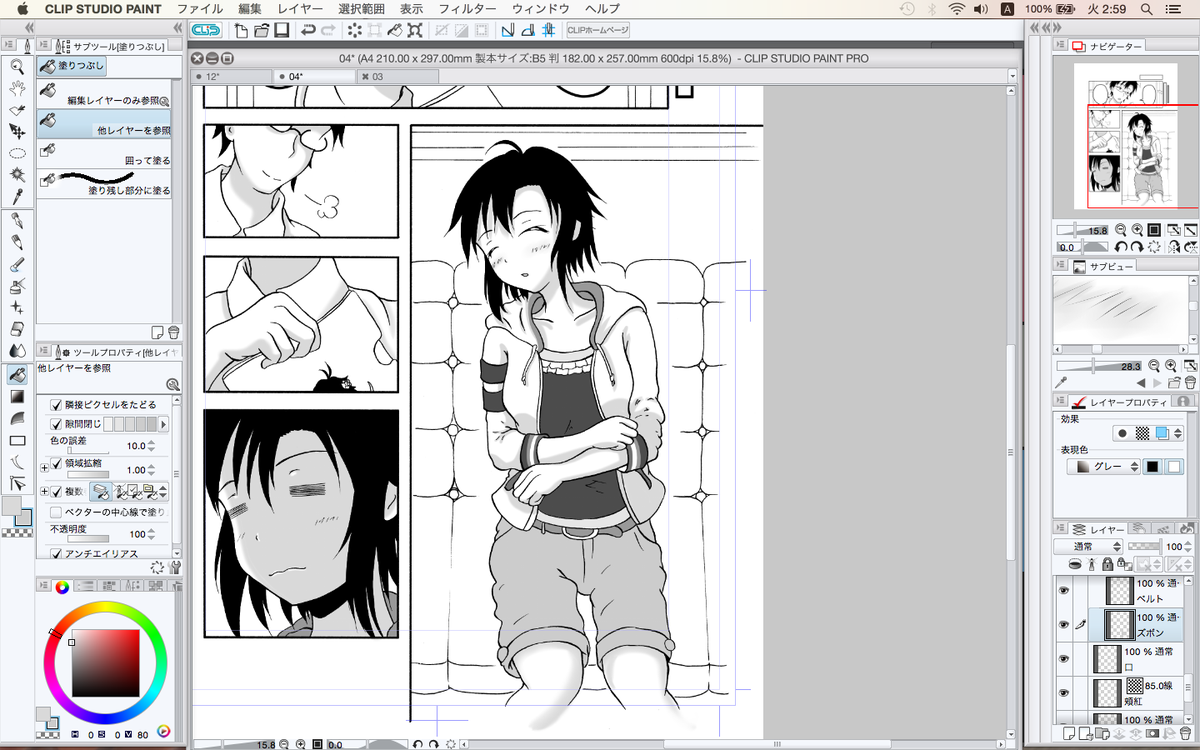This screenshot has height=750, width=1200.
Task: Click the save floppy disk icon
Action: 282,30
